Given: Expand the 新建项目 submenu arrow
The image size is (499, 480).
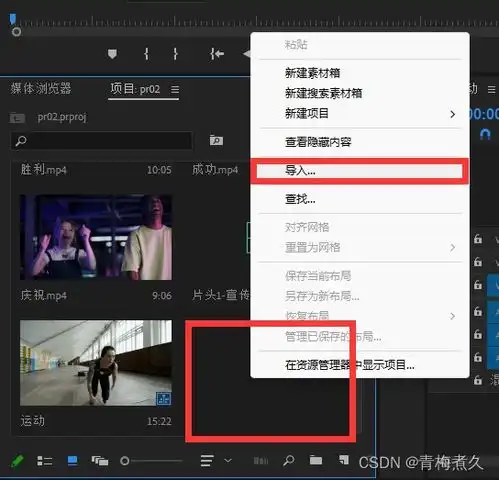Looking at the screenshot, I should [452, 114].
